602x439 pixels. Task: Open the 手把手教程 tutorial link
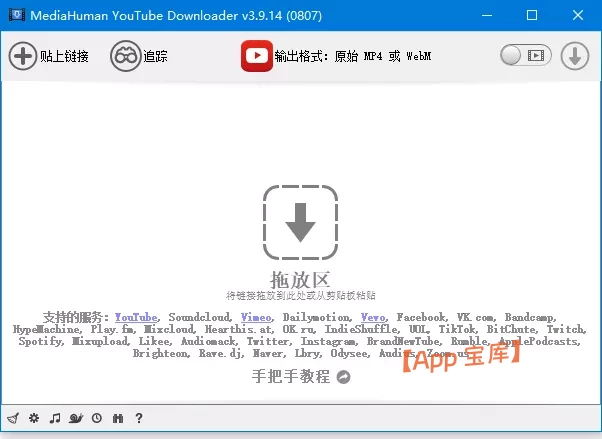[291, 376]
